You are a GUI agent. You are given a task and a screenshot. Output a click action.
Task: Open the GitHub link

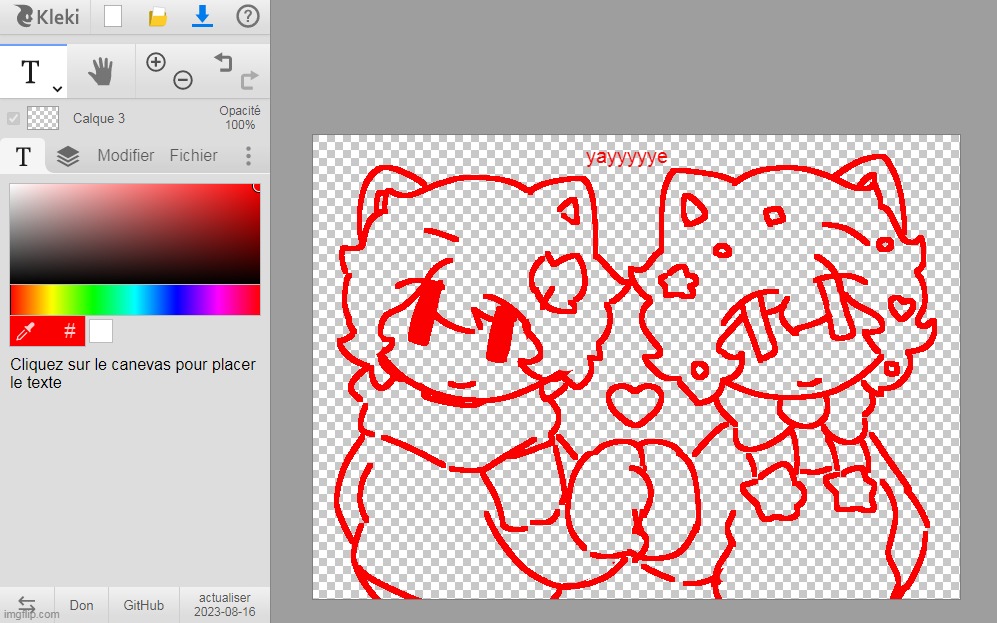pyautogui.click(x=142, y=605)
